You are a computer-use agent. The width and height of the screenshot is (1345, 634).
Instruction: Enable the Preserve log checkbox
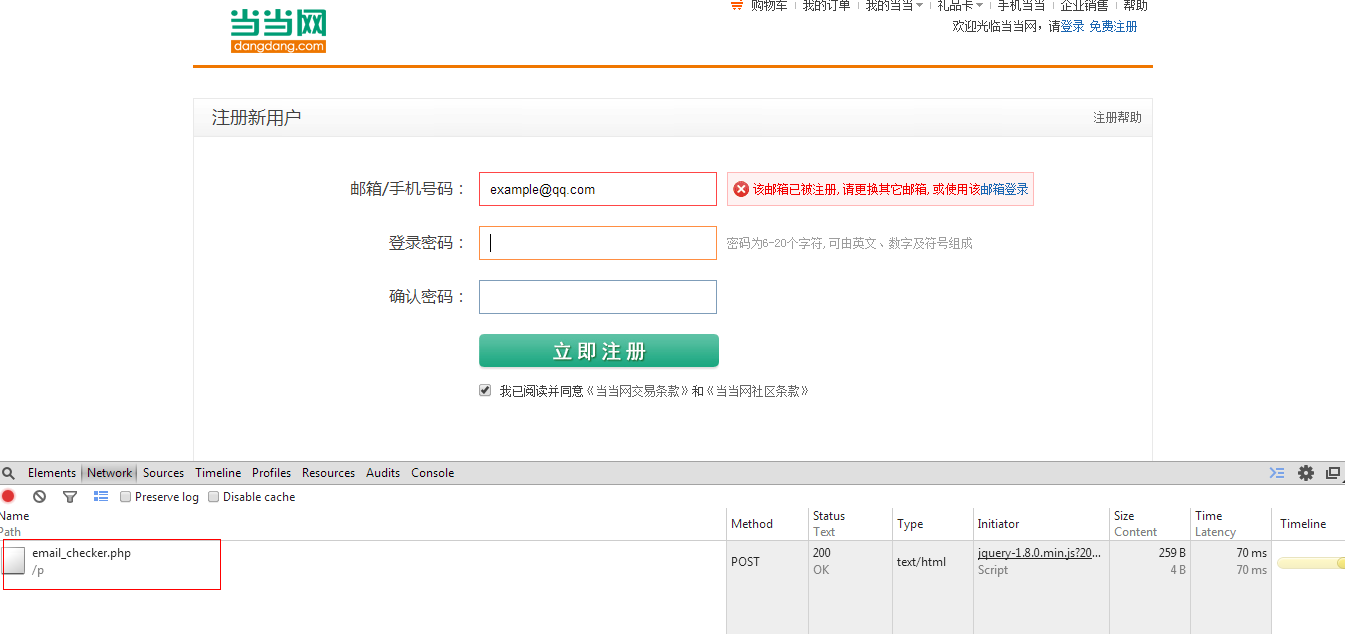125,496
